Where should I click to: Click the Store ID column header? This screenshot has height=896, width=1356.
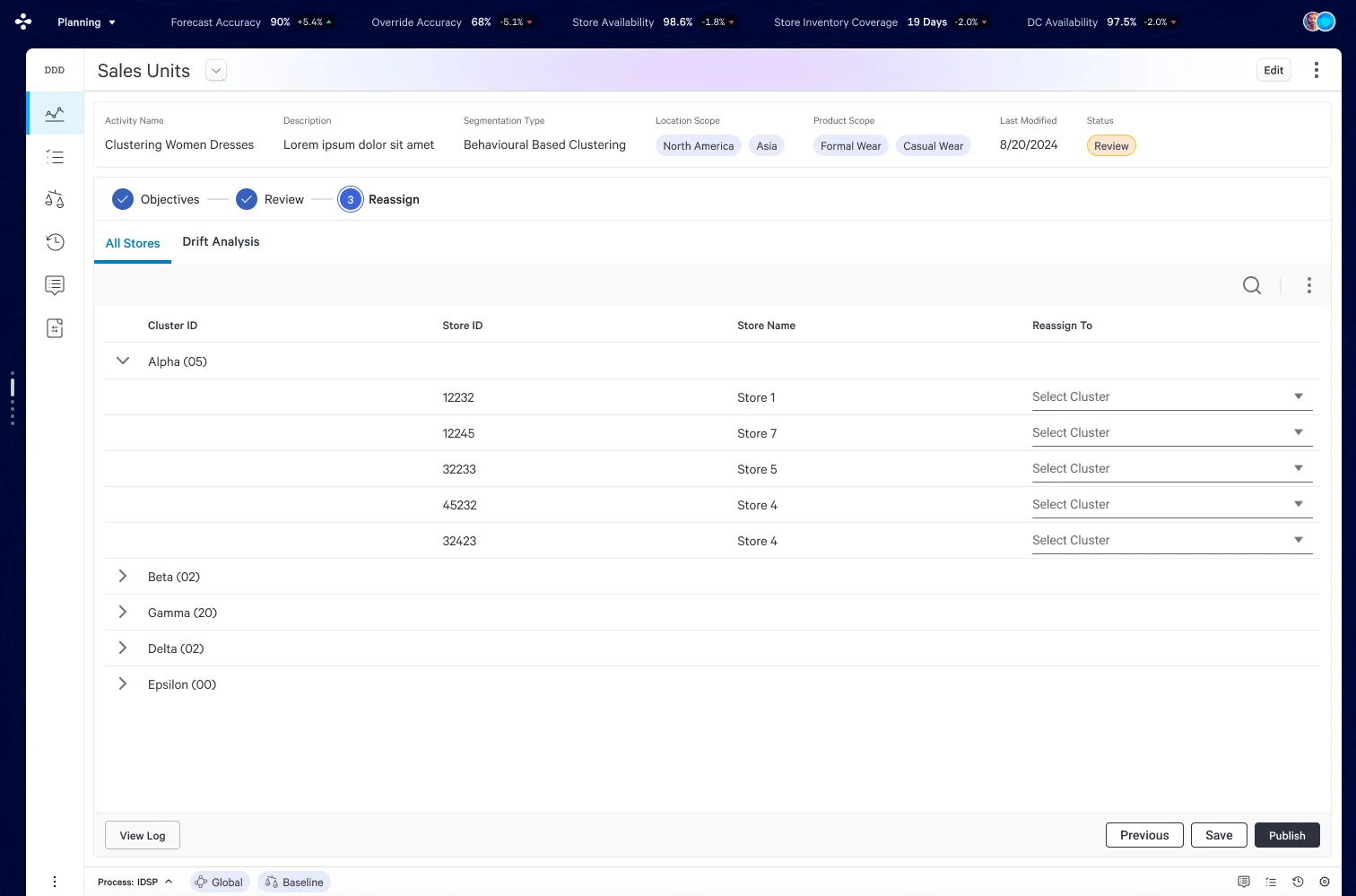point(463,326)
